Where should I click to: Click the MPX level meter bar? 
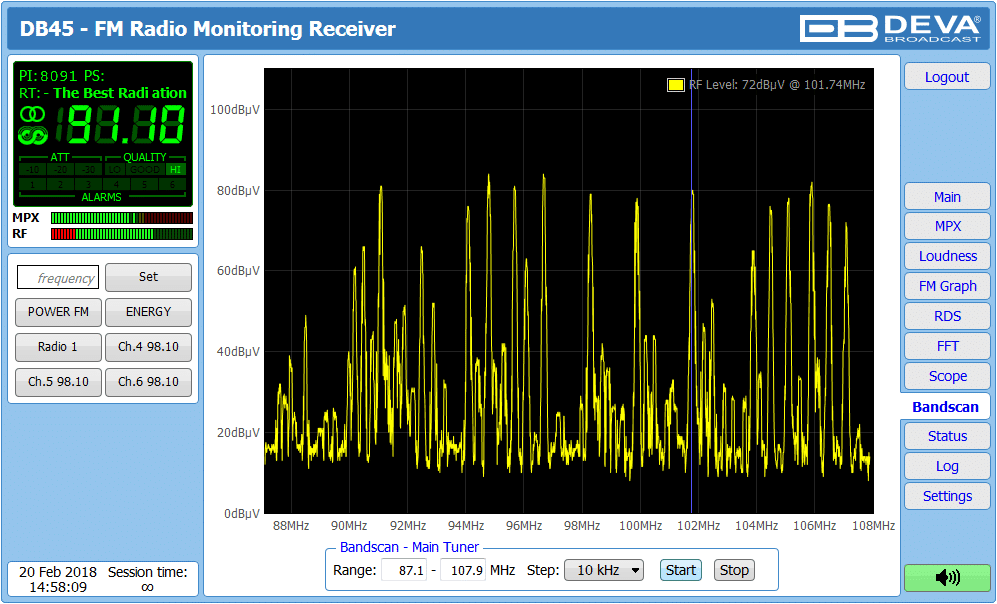[121, 217]
